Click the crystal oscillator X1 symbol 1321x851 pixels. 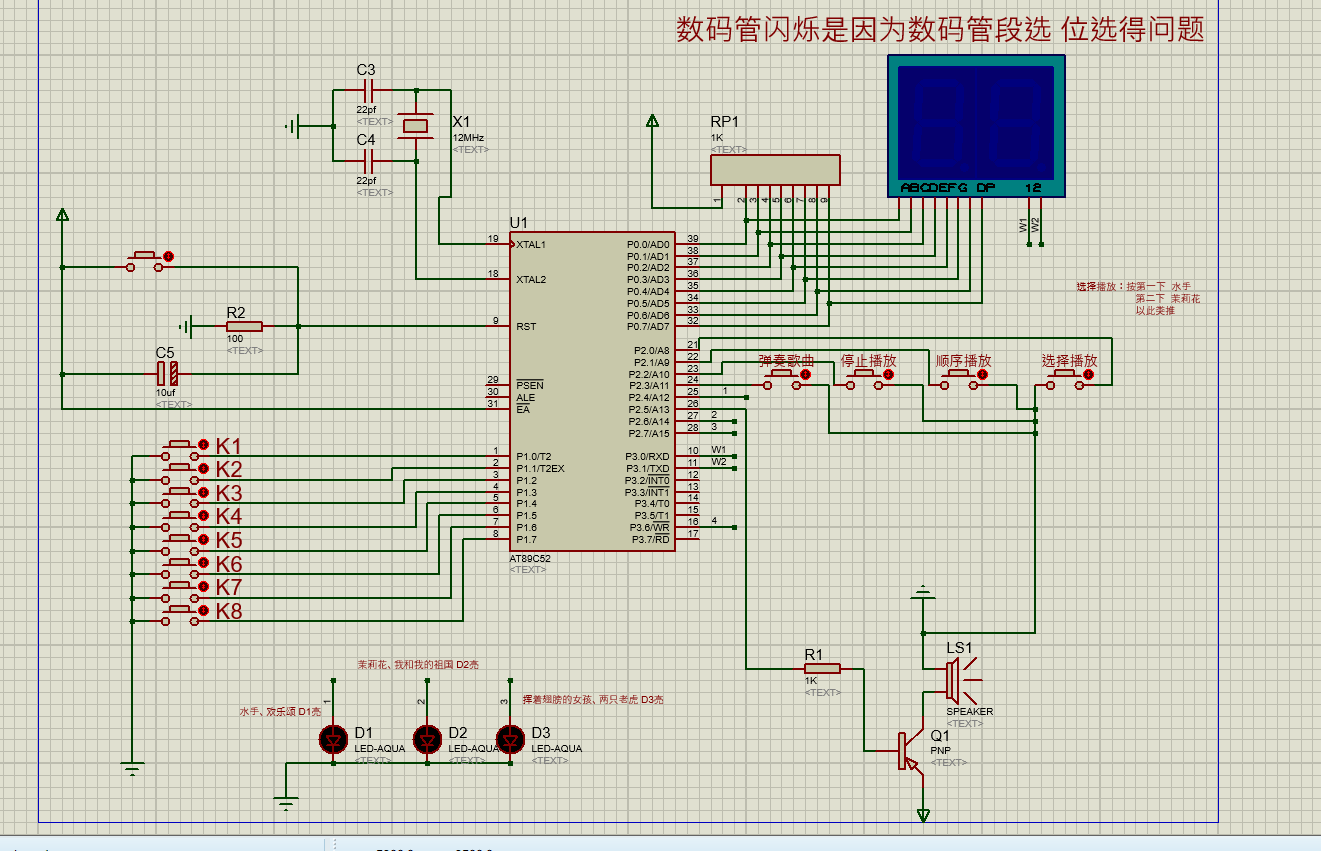tap(416, 126)
